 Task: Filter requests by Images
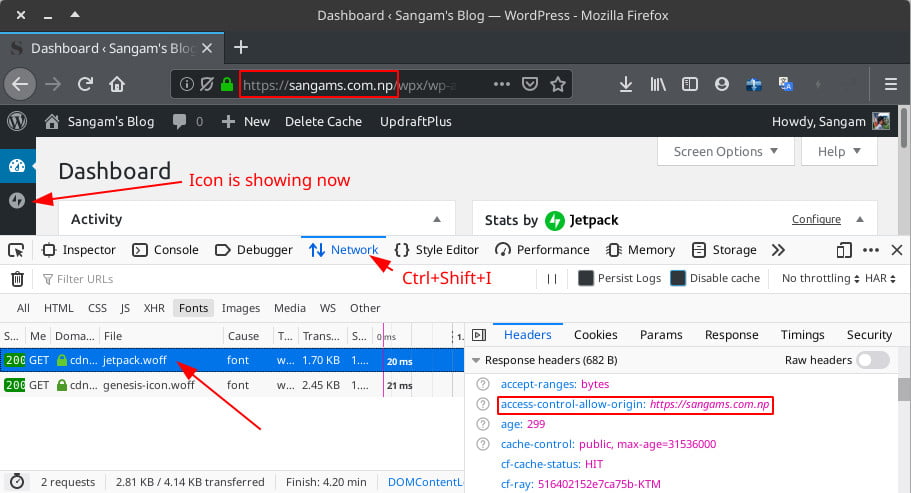click(241, 308)
